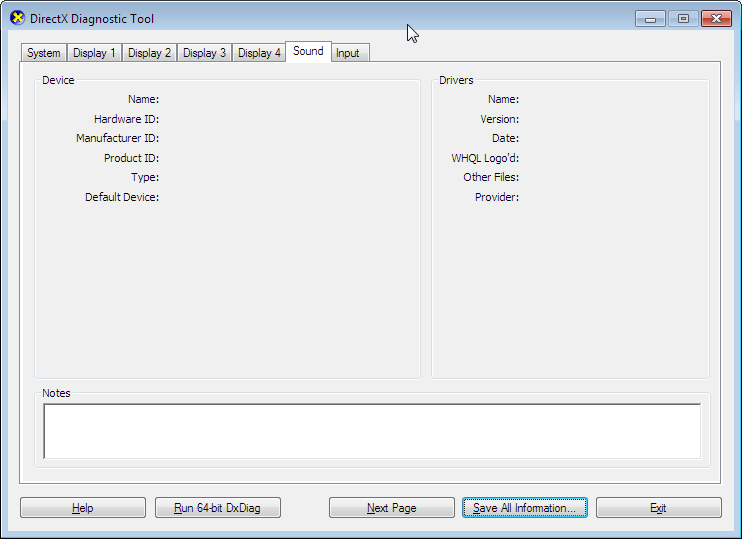Click the Help button

[x=83, y=508]
